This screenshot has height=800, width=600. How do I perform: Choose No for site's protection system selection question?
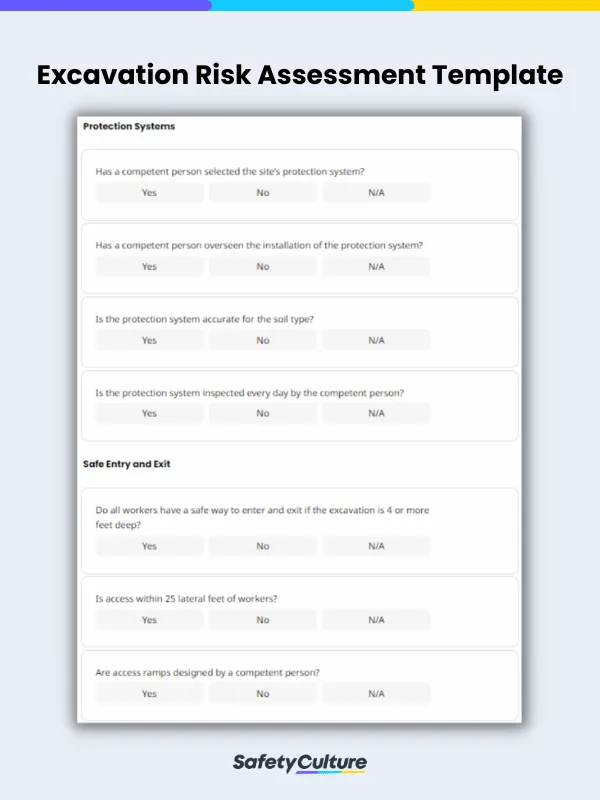coord(263,193)
